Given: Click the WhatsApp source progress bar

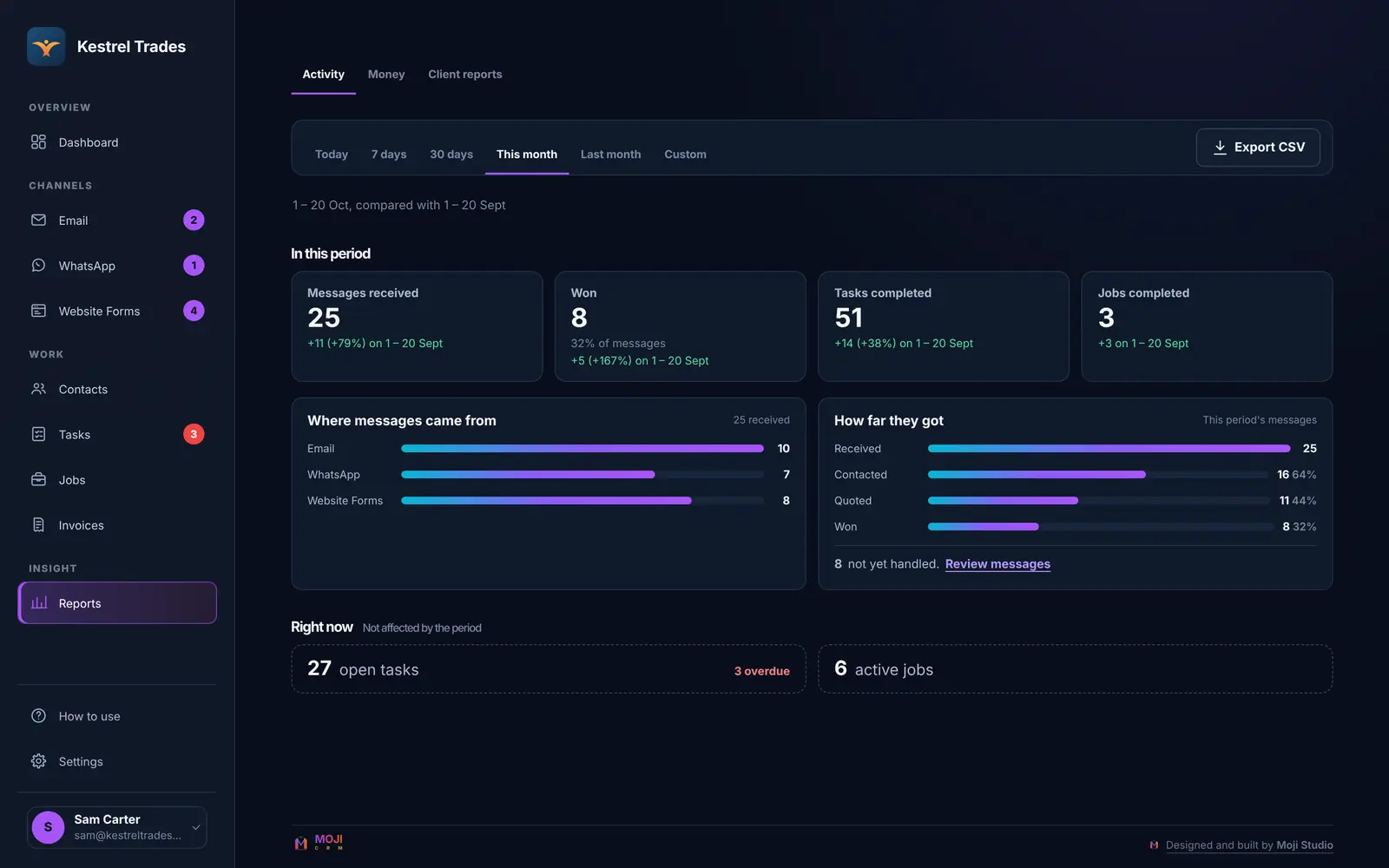Looking at the screenshot, I should pyautogui.click(x=583, y=475).
